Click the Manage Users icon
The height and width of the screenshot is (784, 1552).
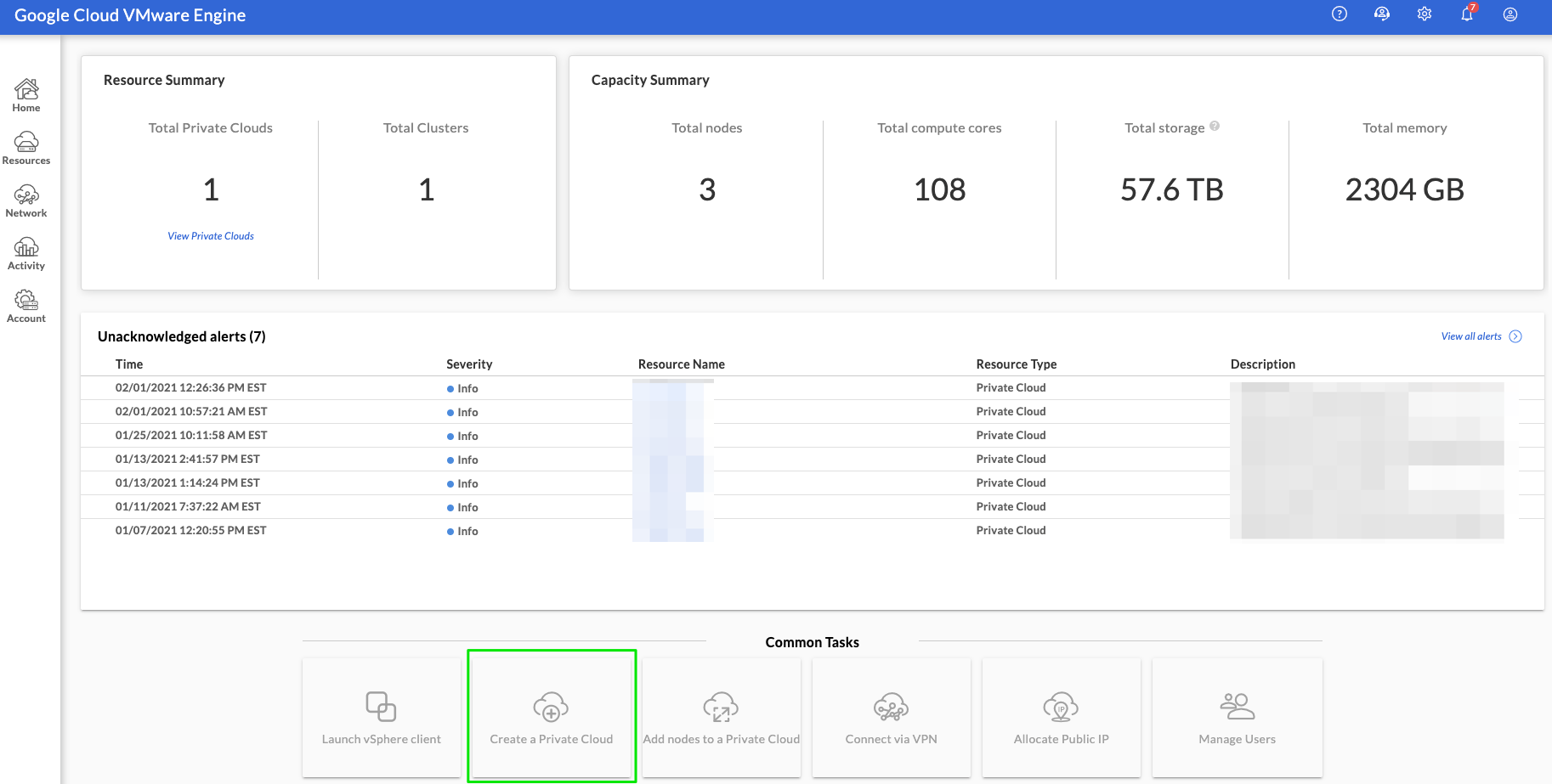pos(1238,707)
